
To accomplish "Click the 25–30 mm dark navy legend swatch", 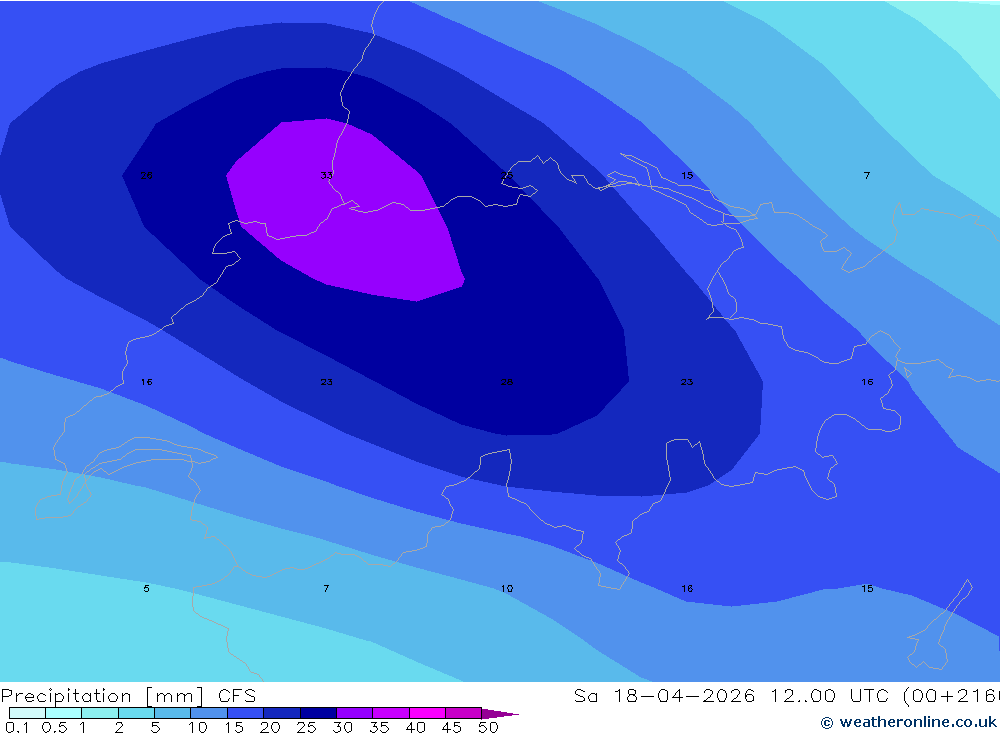I will tap(318, 713).
